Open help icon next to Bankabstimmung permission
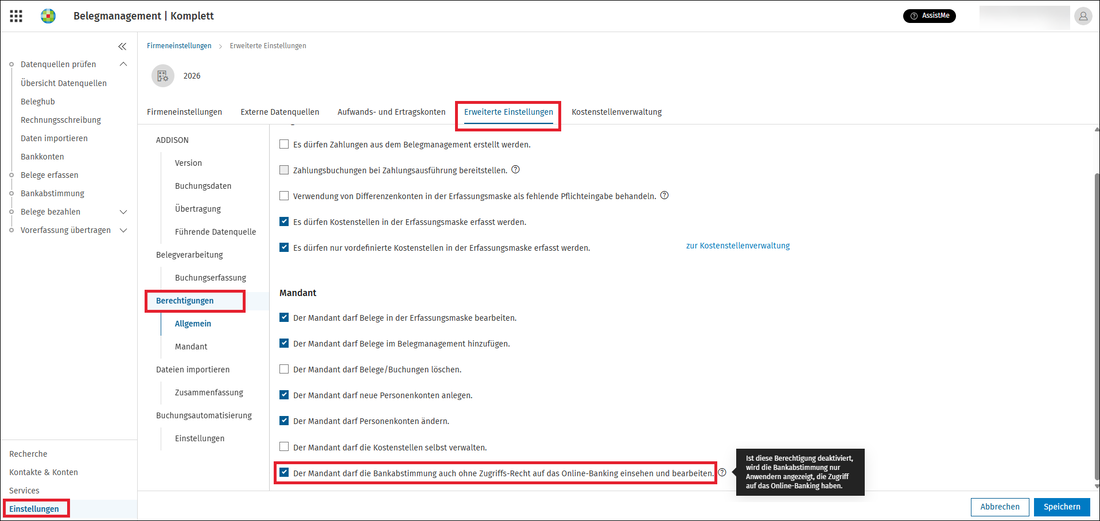Image resolution: width=1100 pixels, height=521 pixels. pyautogui.click(x=722, y=473)
